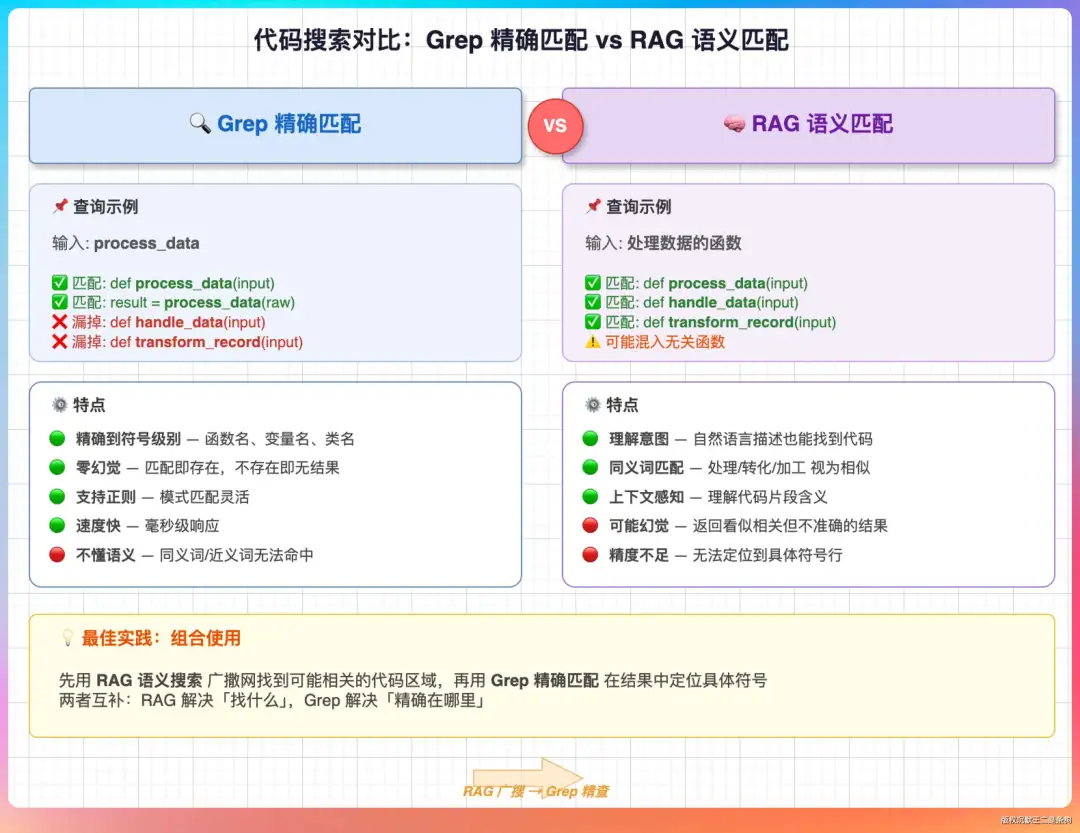This screenshot has width=1080, height=833.
Task: Click the gear icon in RAG 特点 heading
Action: pos(593,404)
